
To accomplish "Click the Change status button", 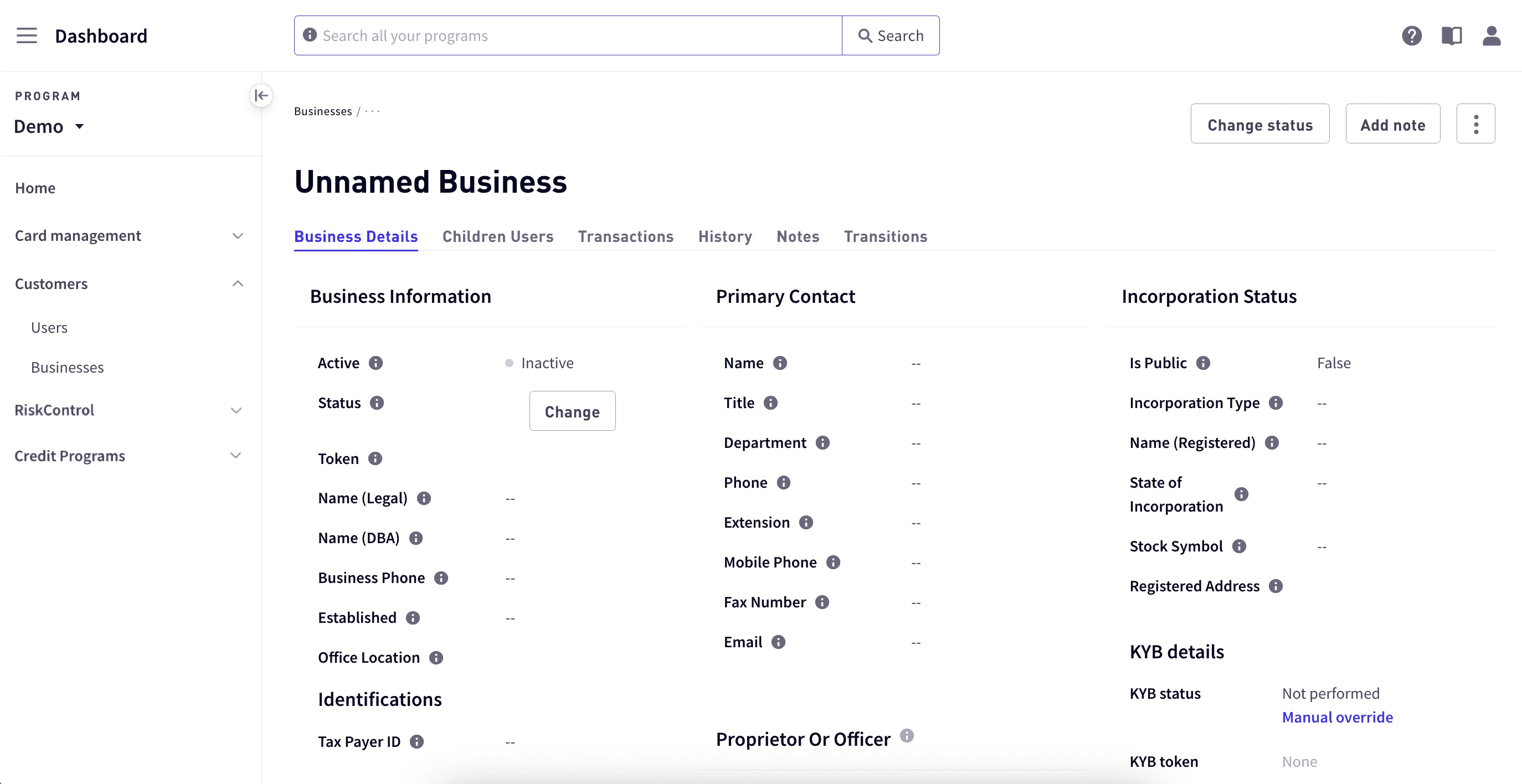I will click(1260, 123).
